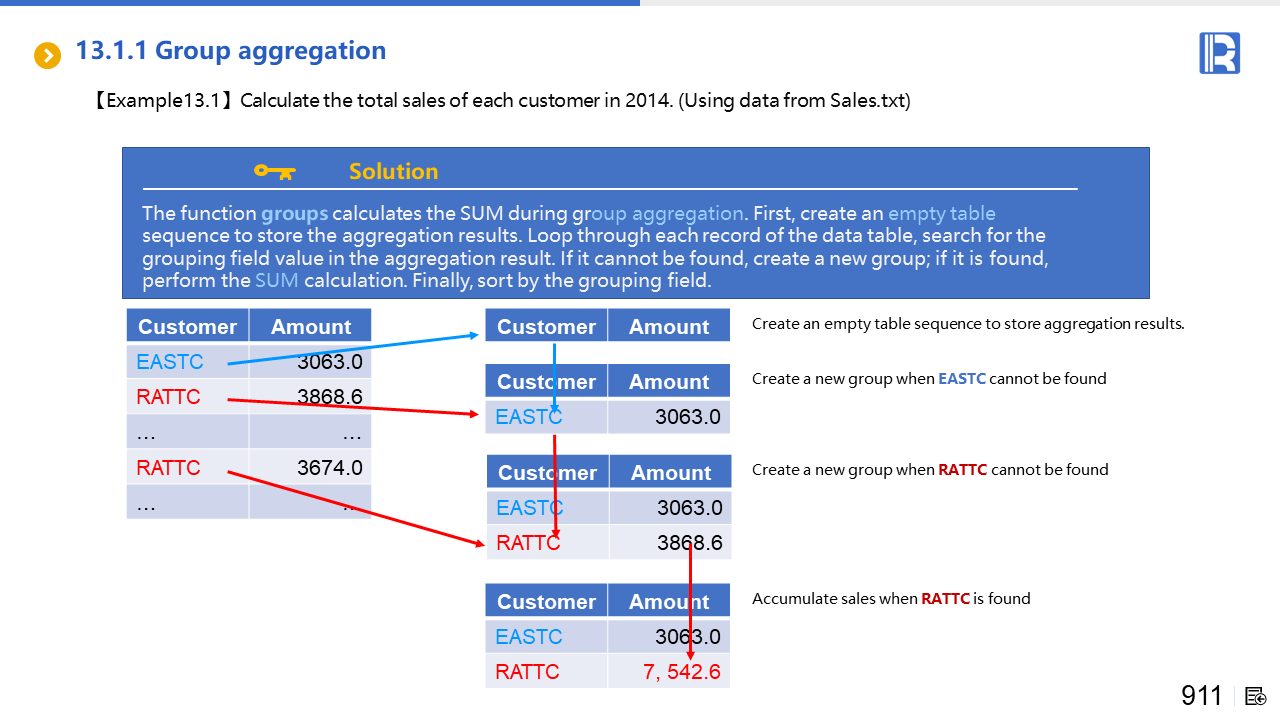The width and height of the screenshot is (1280, 720).
Task: Click the "Solution" title text
Action: click(393, 171)
